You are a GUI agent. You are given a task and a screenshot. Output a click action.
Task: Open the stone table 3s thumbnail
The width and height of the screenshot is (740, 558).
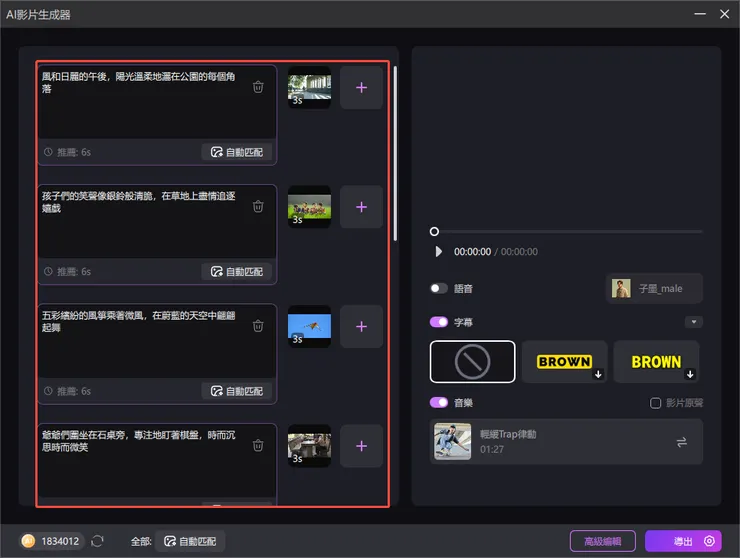[x=309, y=446]
